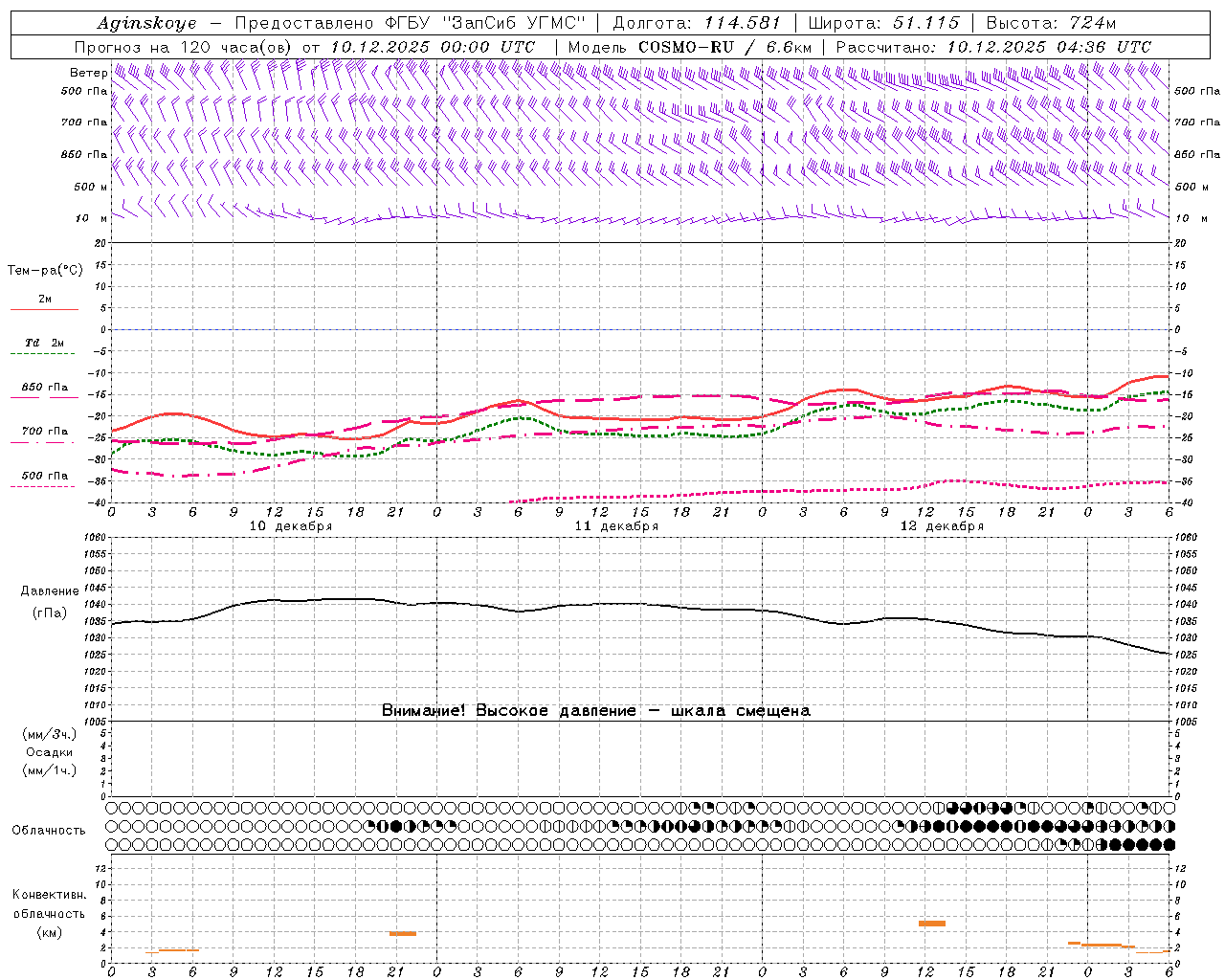
Task: Click the Ветер wind panel label
Action: [x=88, y=73]
